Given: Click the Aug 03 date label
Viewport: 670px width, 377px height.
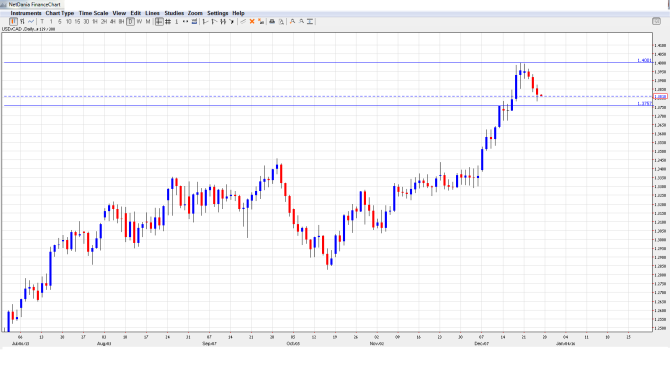Looking at the screenshot, I should tap(104, 343).
